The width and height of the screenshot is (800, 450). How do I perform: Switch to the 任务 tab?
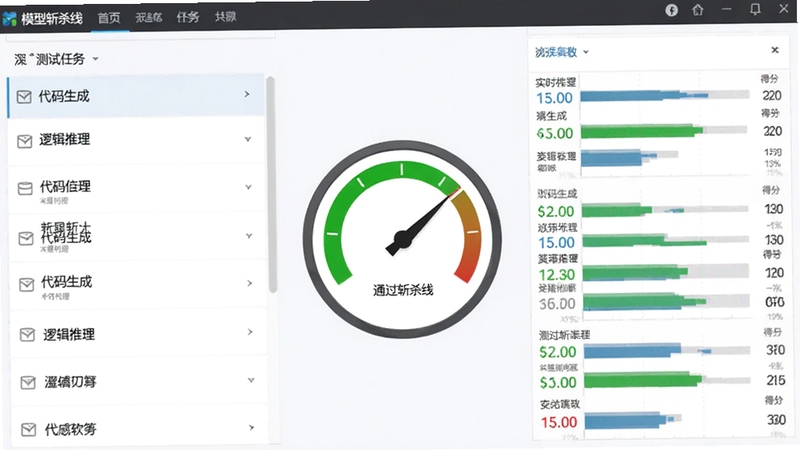[188, 17]
